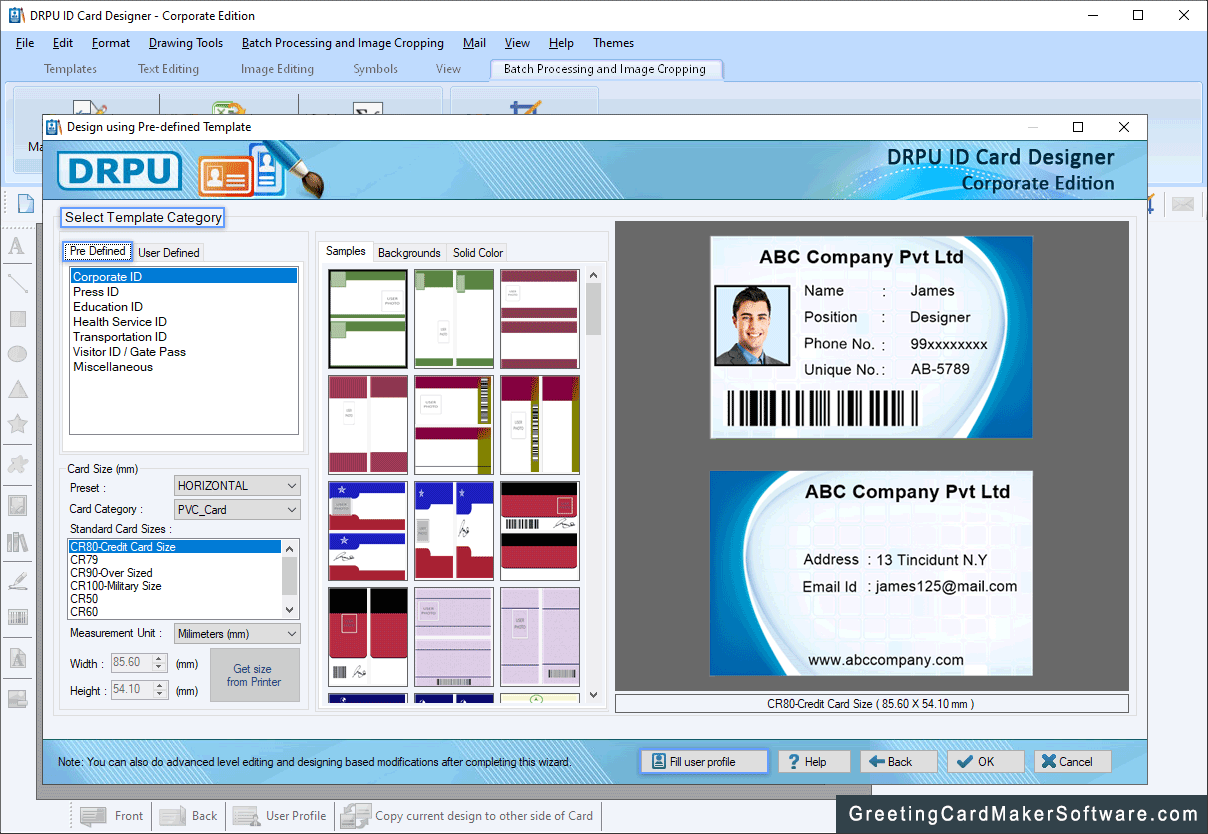Click the Width value stepper arrows
Image resolution: width=1208 pixels, height=834 pixels.
click(159, 663)
